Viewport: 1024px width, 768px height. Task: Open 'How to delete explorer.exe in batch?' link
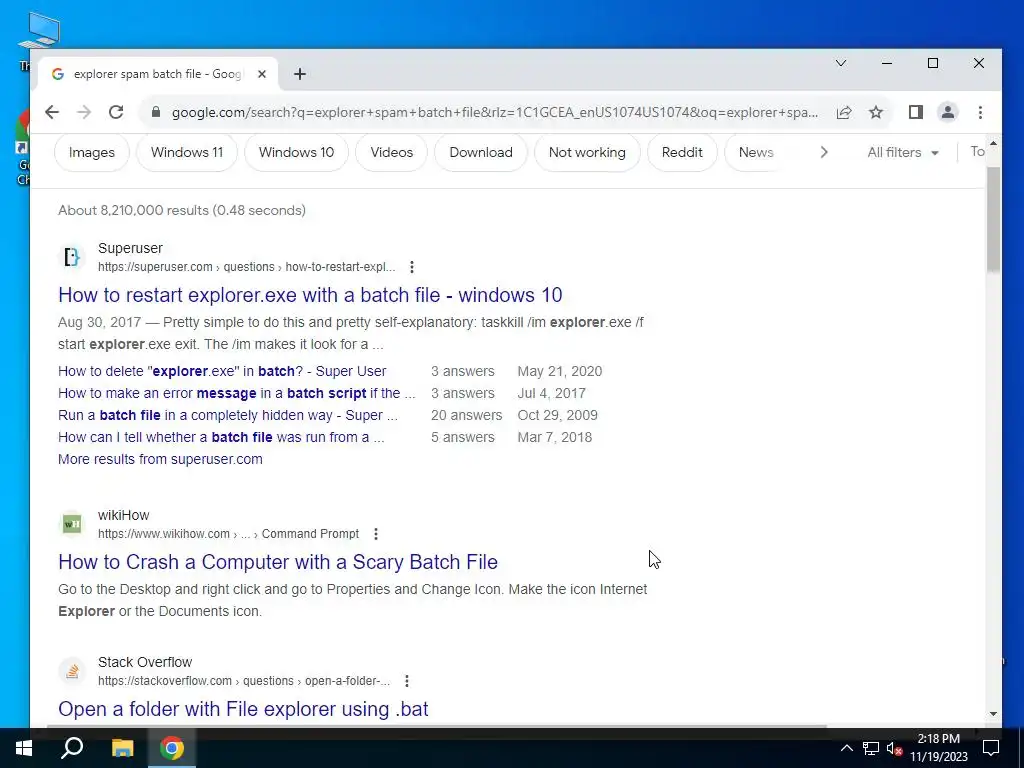(x=222, y=371)
